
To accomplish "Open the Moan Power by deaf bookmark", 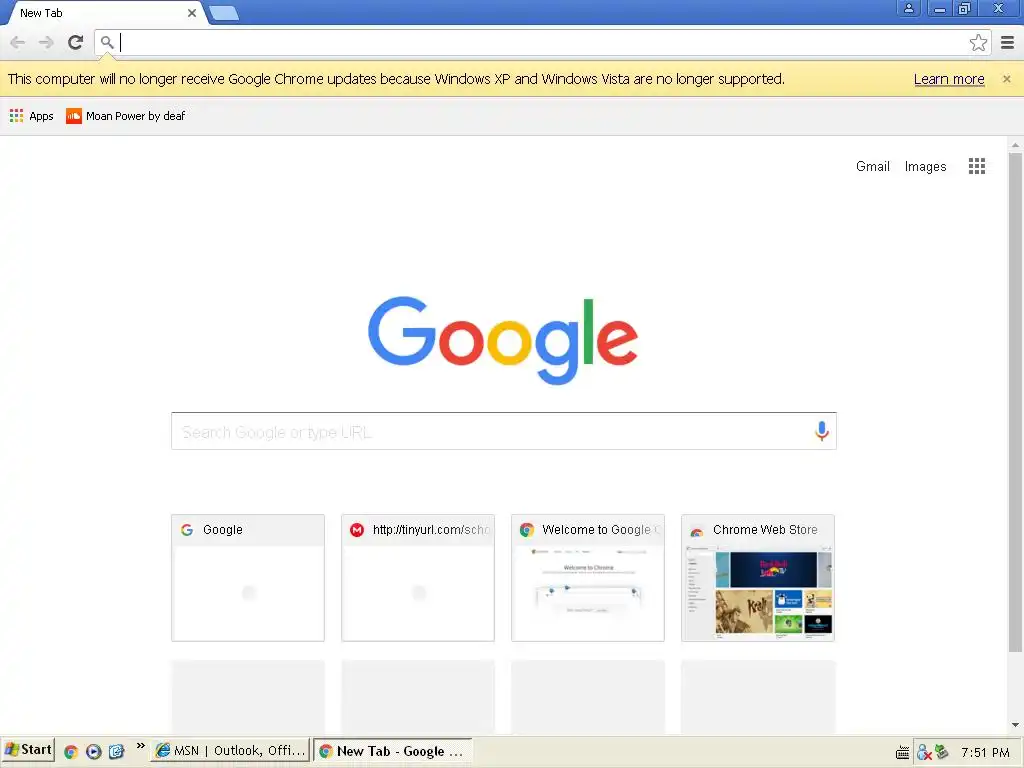I will pos(126,116).
